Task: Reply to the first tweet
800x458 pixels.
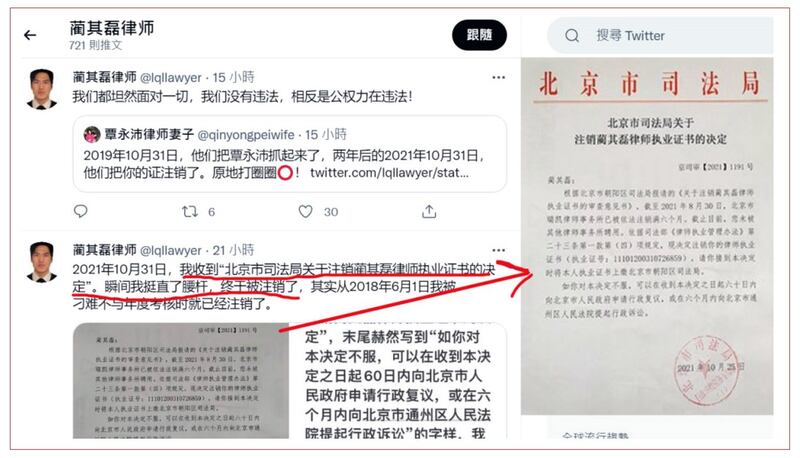Action: [81, 211]
